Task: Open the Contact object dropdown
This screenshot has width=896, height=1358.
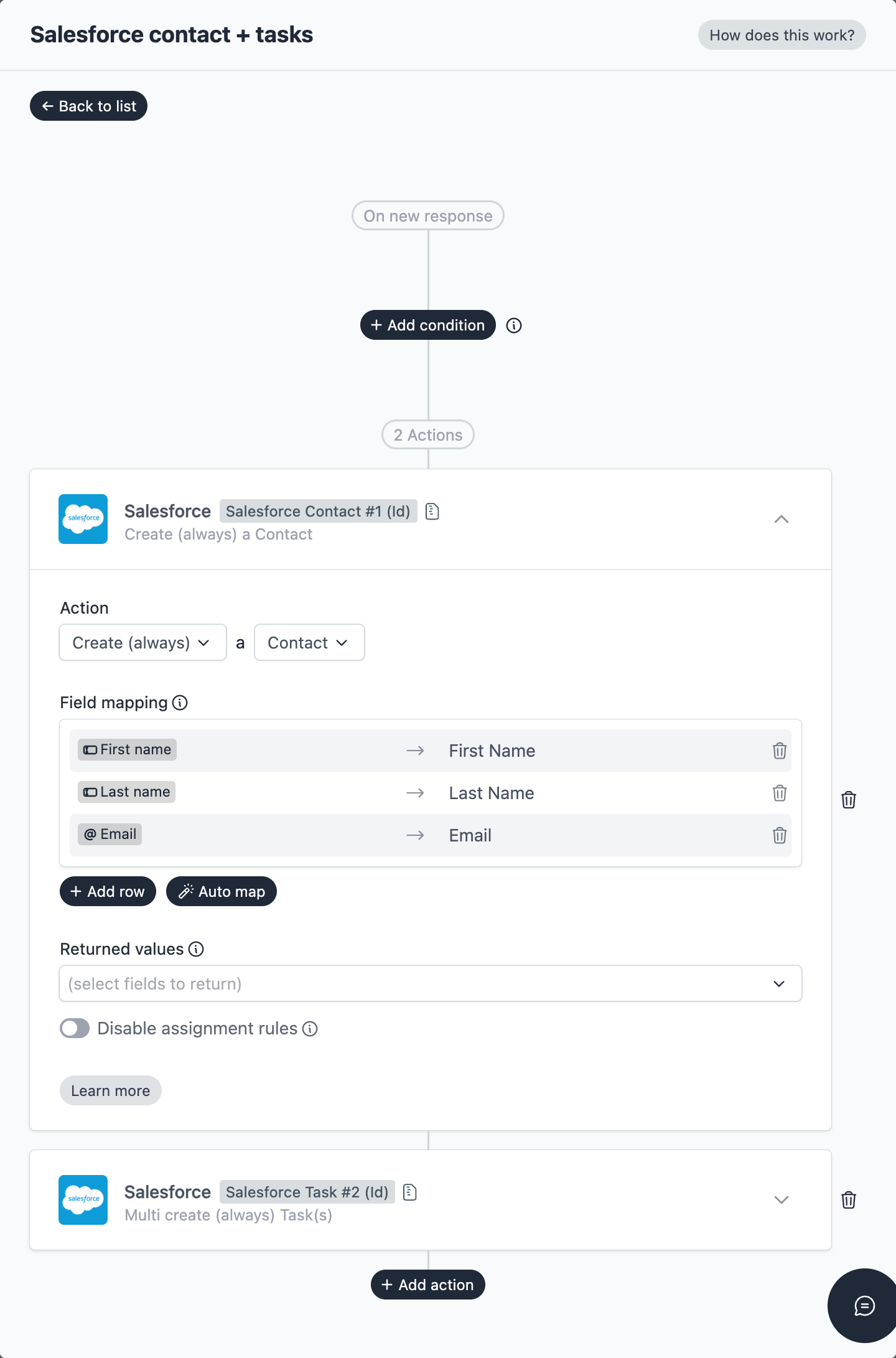Action: [309, 642]
